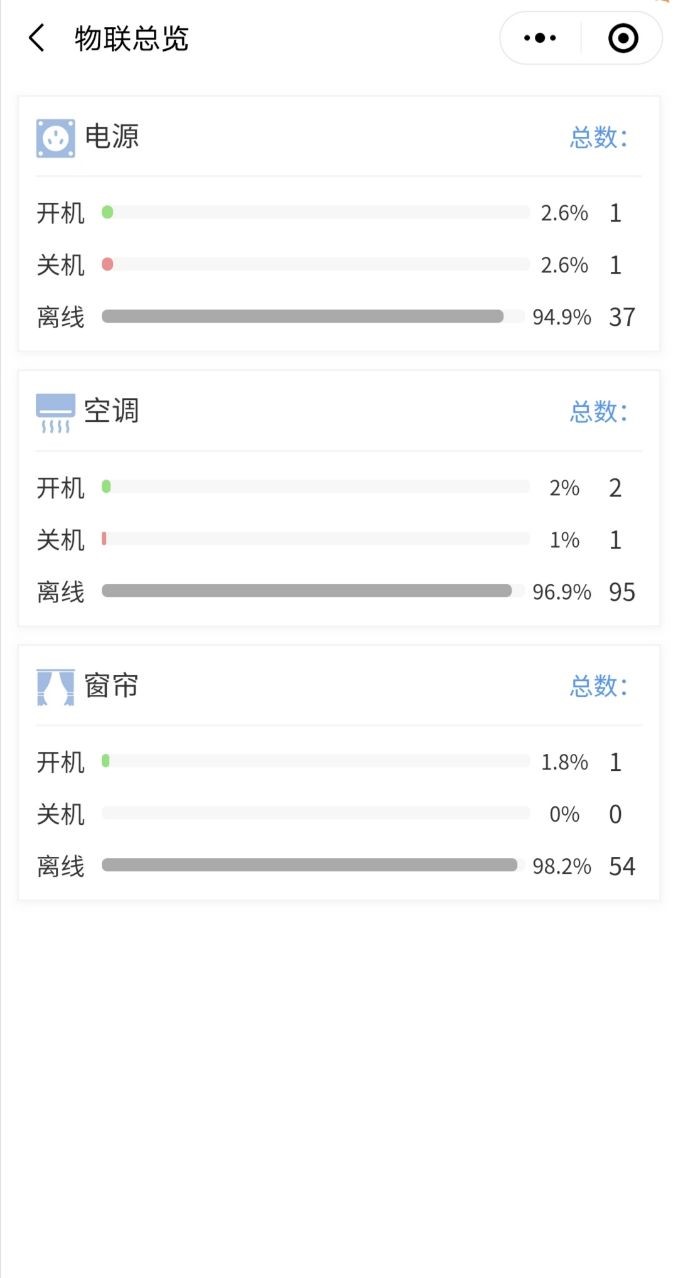678x1278 pixels.
Task: Open the three-dot more menu
Action: pyautogui.click(x=540, y=39)
